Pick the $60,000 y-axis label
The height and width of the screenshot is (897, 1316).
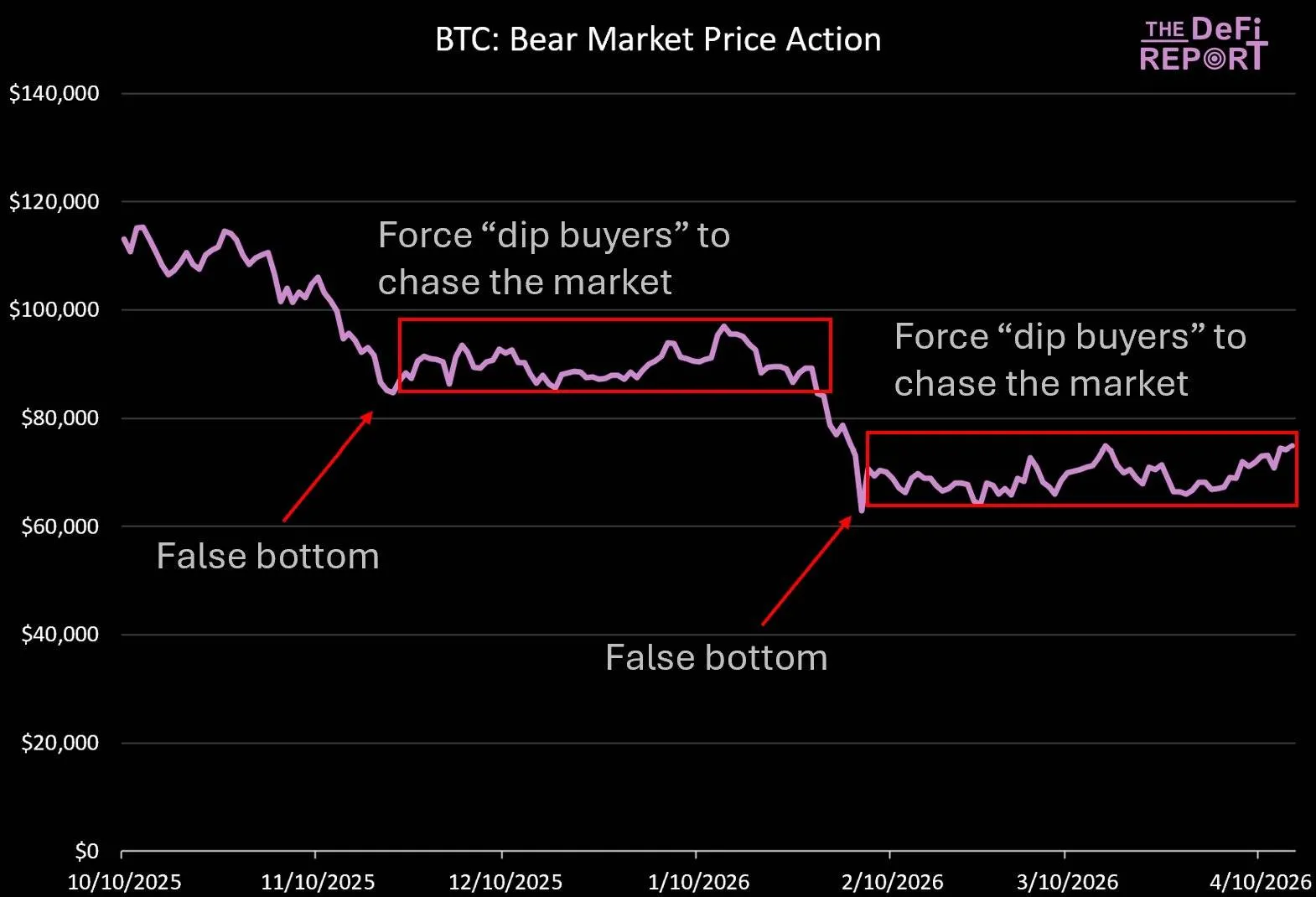pos(60,526)
